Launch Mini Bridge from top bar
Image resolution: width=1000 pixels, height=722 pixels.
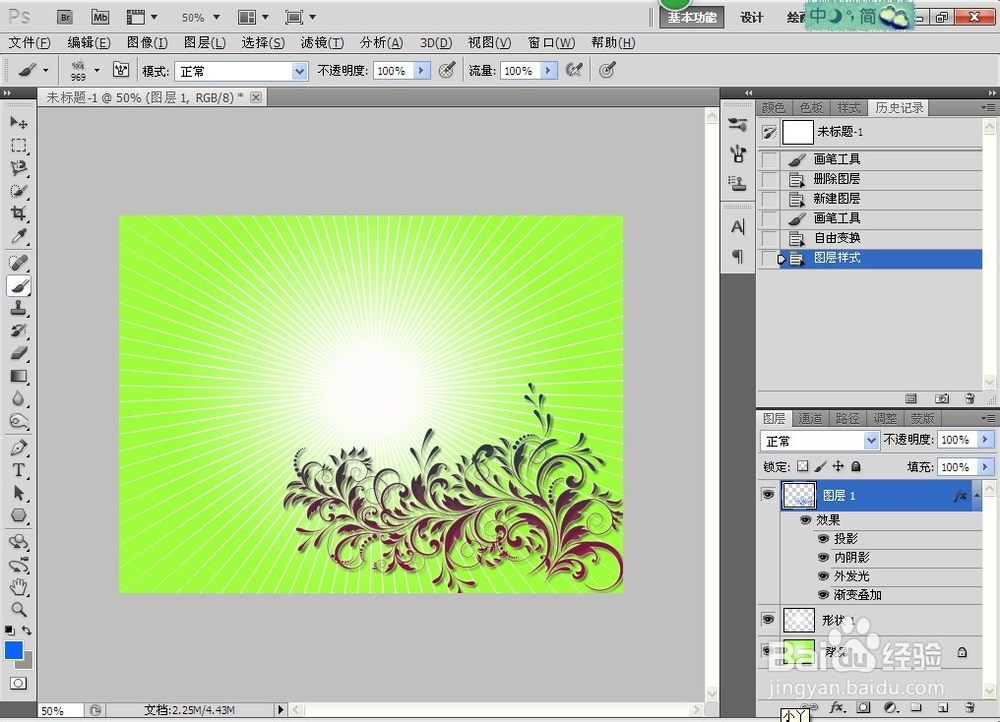(100, 17)
